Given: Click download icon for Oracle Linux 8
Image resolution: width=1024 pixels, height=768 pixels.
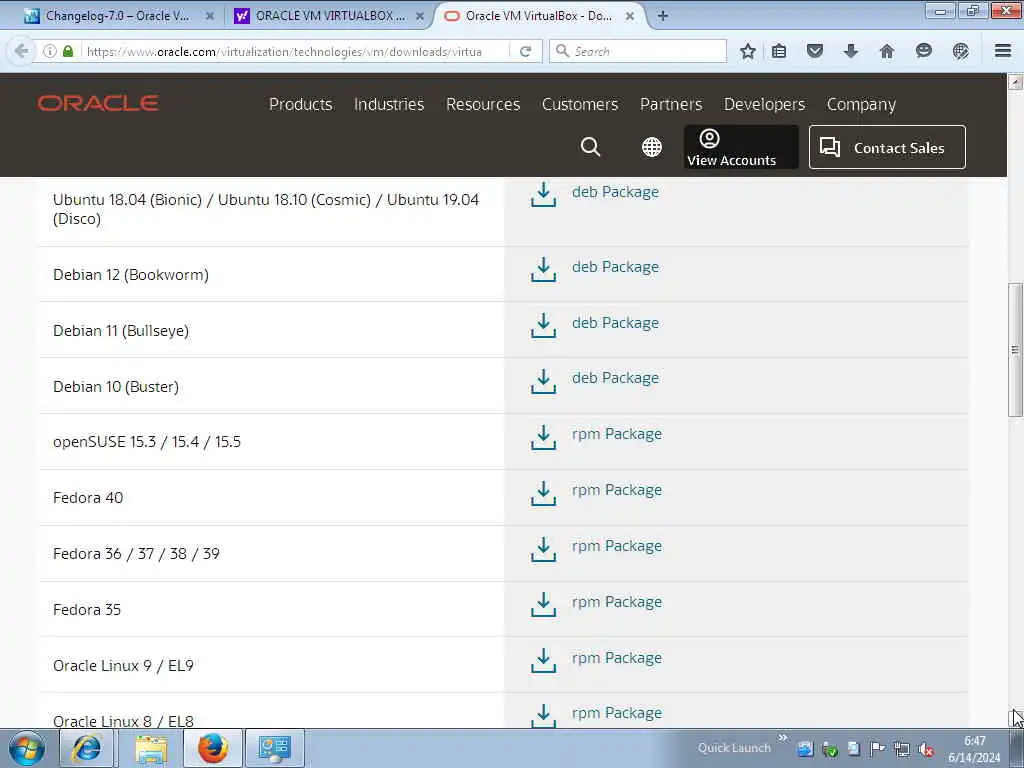Looking at the screenshot, I should click(x=543, y=716).
